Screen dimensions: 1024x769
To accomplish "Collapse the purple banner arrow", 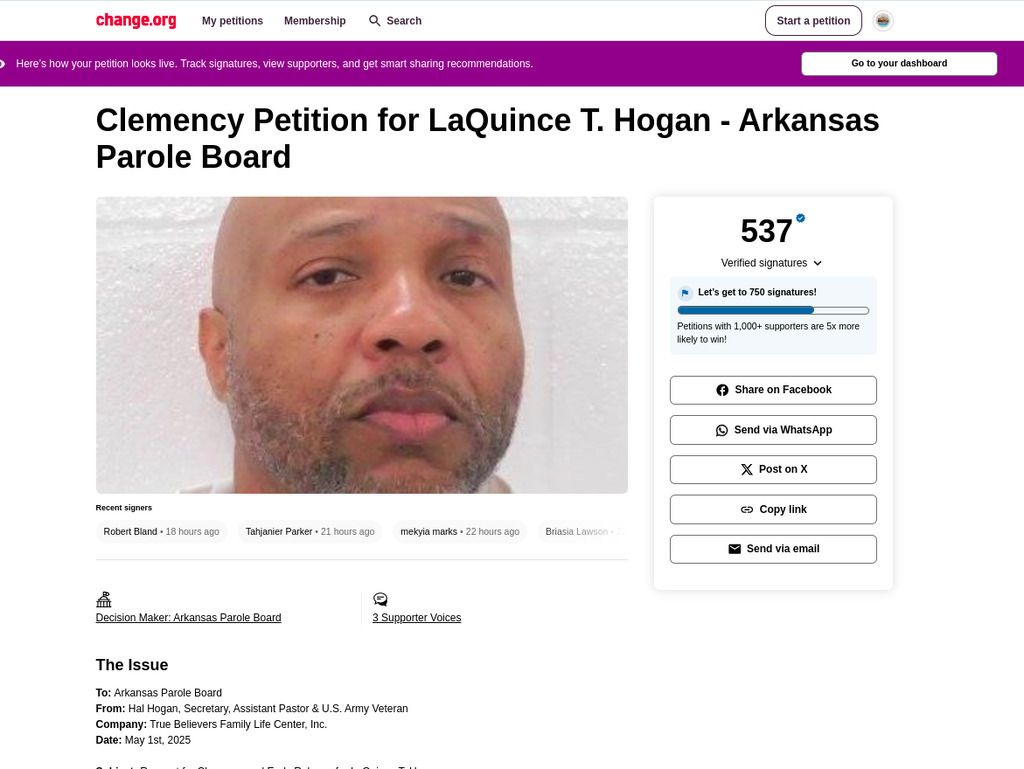I will click(3, 63).
